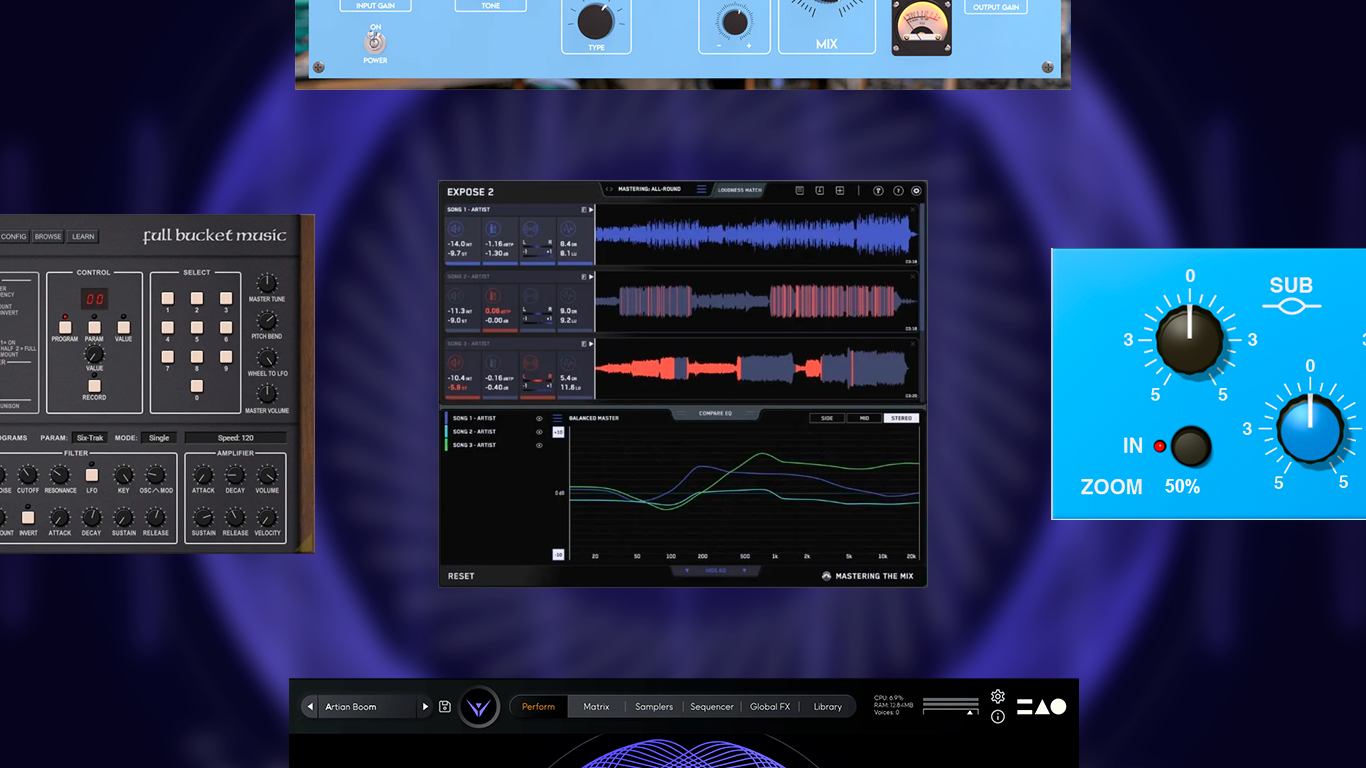Click Song 2 red peak warning icon
Image resolution: width=1366 pixels, height=768 pixels.
493,295
